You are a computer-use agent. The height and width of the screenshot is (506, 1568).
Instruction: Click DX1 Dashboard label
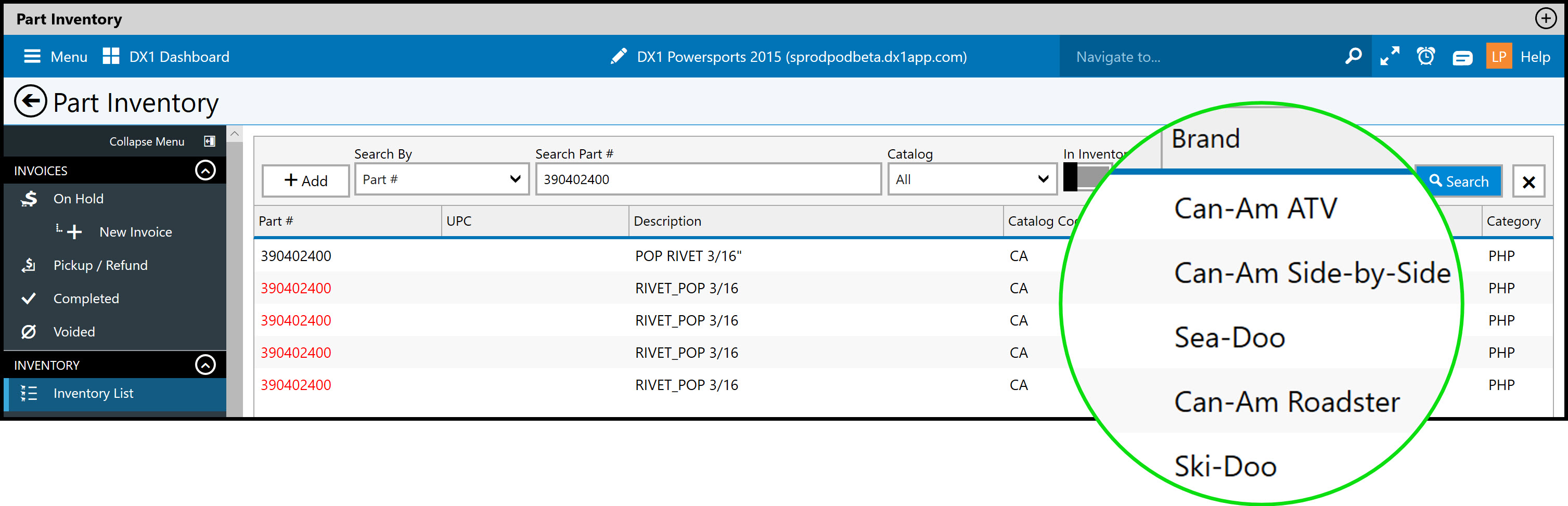tap(179, 57)
